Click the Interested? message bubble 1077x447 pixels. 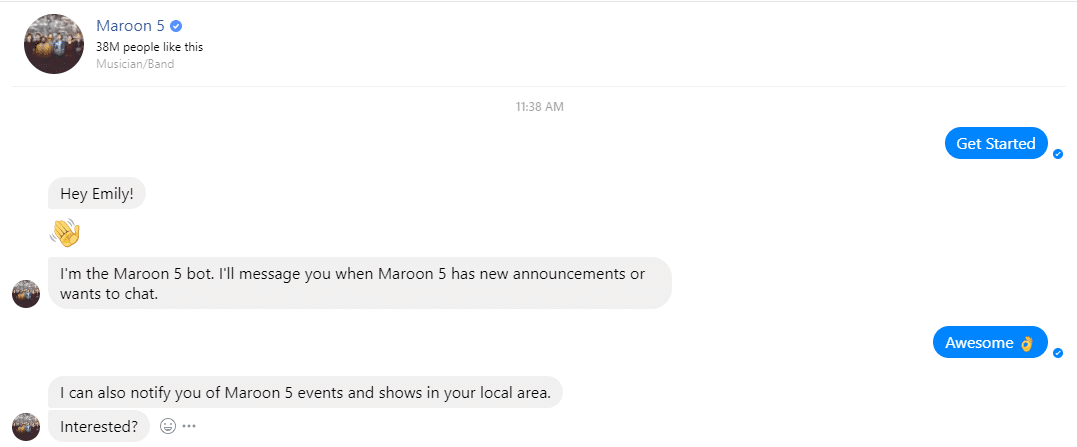[99, 426]
